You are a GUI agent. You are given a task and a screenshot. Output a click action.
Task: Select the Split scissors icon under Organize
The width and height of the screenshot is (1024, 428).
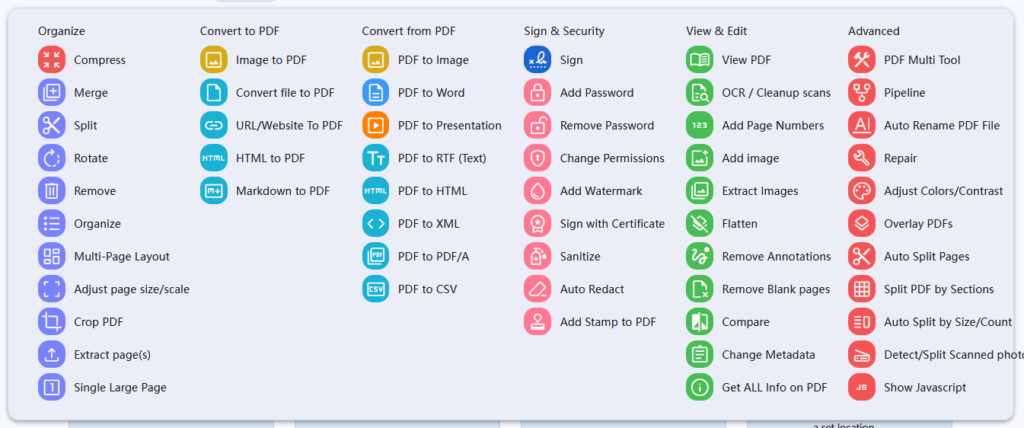tap(51, 125)
